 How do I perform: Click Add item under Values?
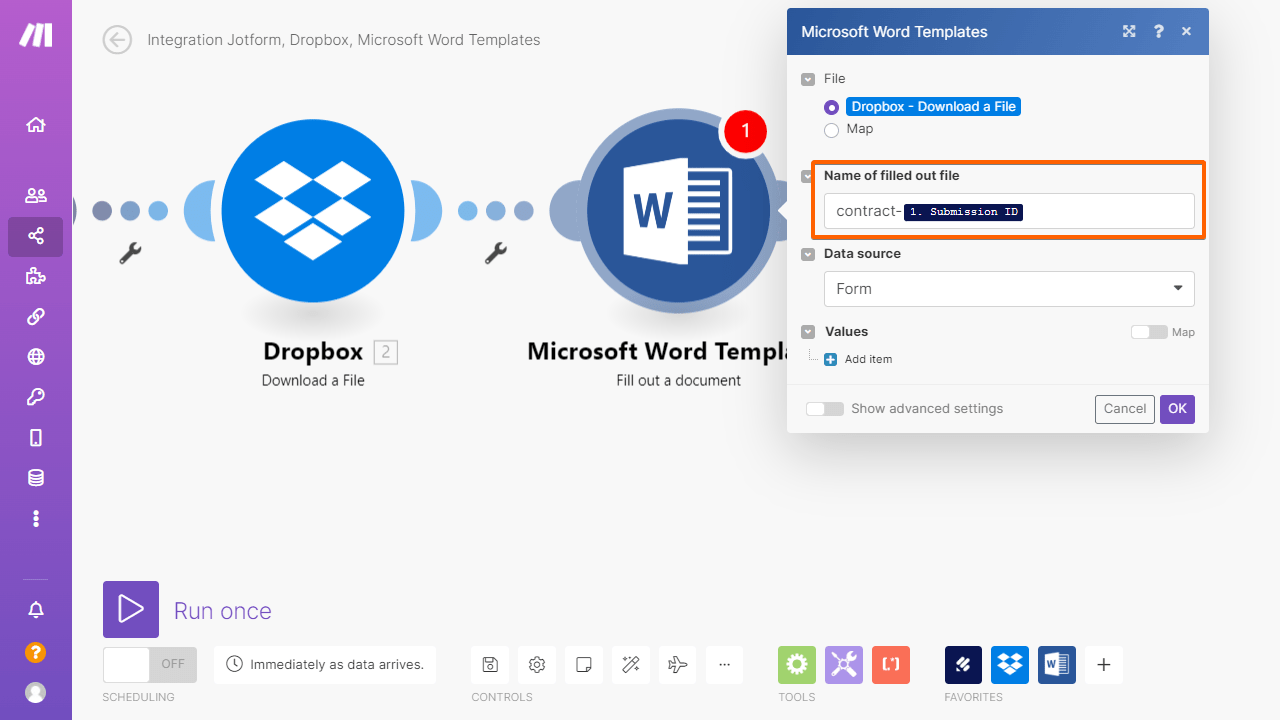tap(858, 359)
